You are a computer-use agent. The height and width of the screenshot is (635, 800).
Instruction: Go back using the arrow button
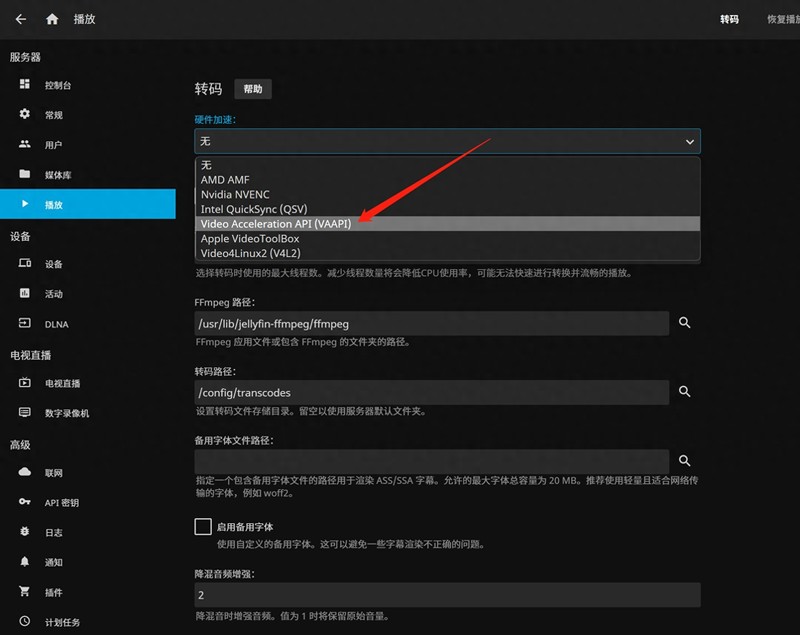(x=21, y=17)
